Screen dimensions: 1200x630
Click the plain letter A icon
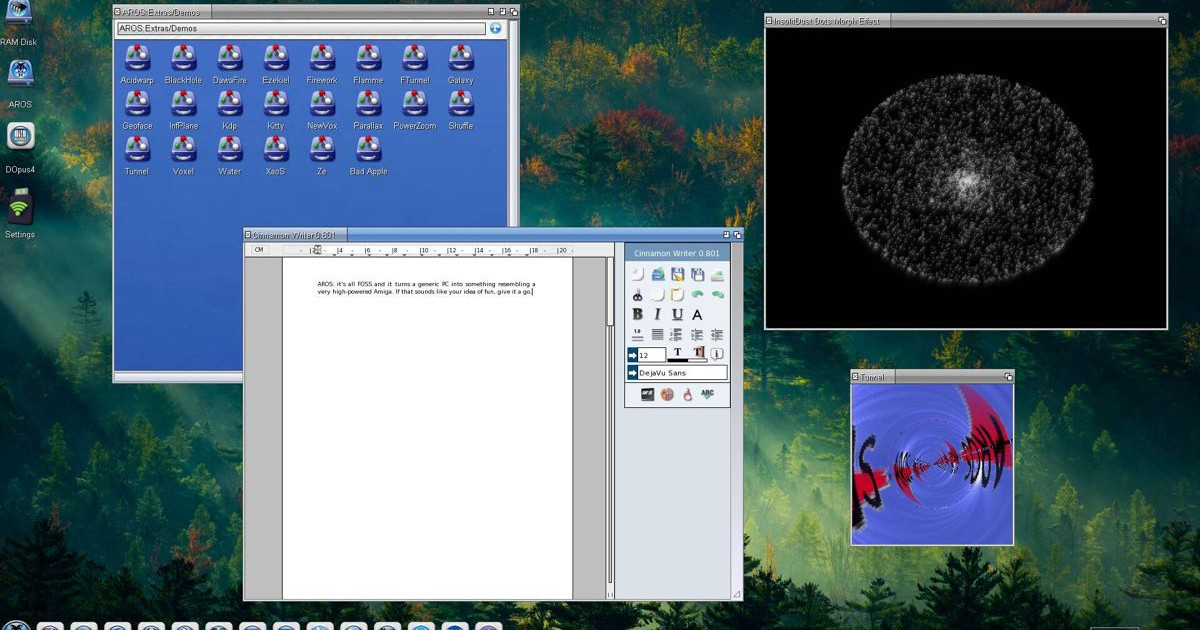[x=697, y=315]
